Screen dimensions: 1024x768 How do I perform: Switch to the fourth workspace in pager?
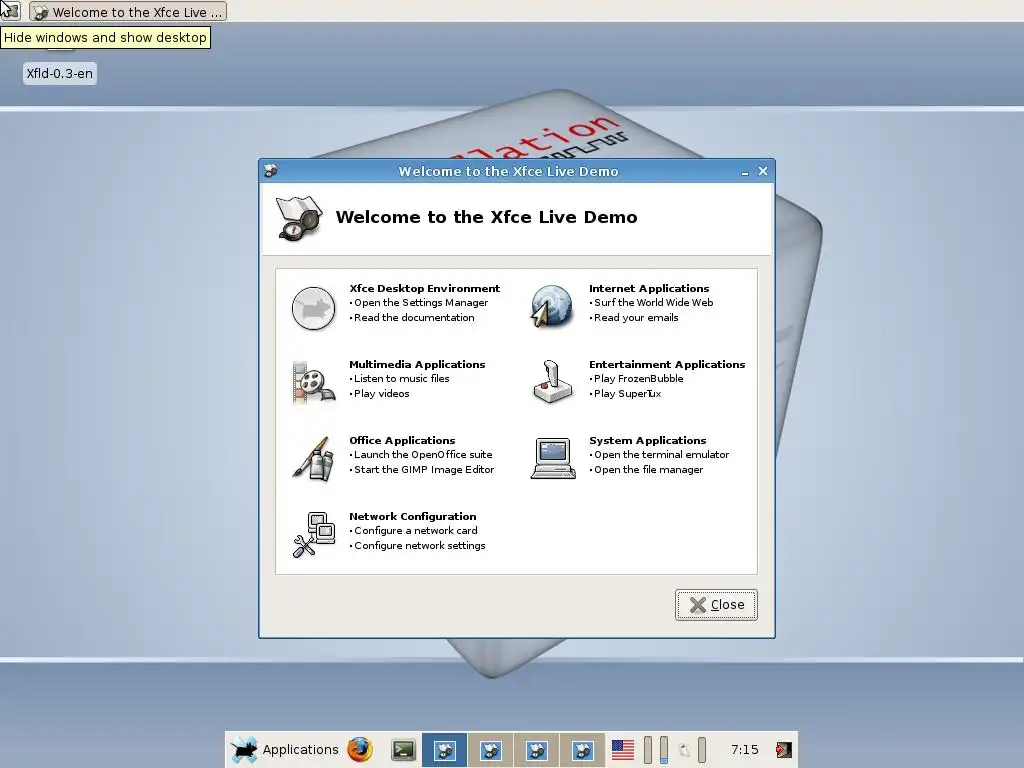coord(582,750)
